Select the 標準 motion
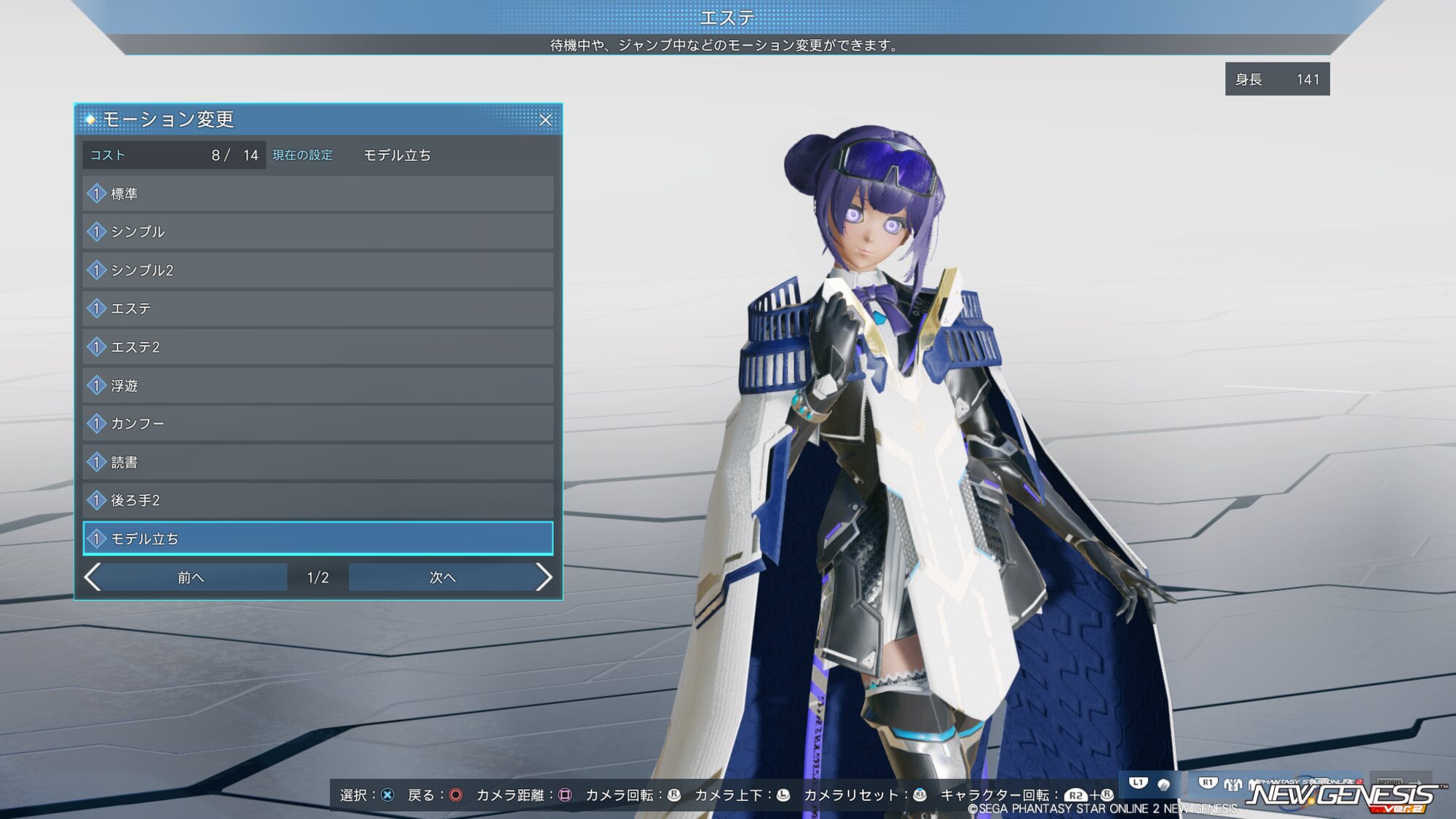This screenshot has height=819, width=1456. [318, 194]
